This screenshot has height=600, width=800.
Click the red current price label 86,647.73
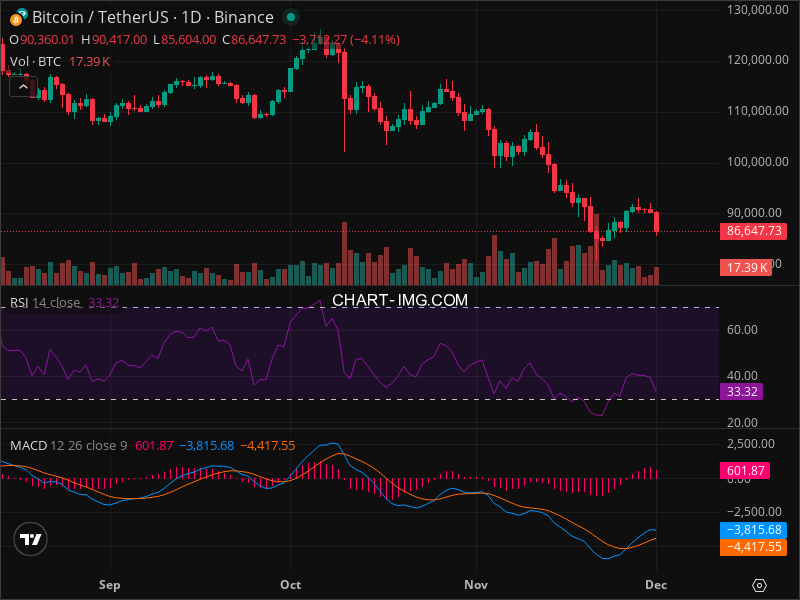[752, 231]
